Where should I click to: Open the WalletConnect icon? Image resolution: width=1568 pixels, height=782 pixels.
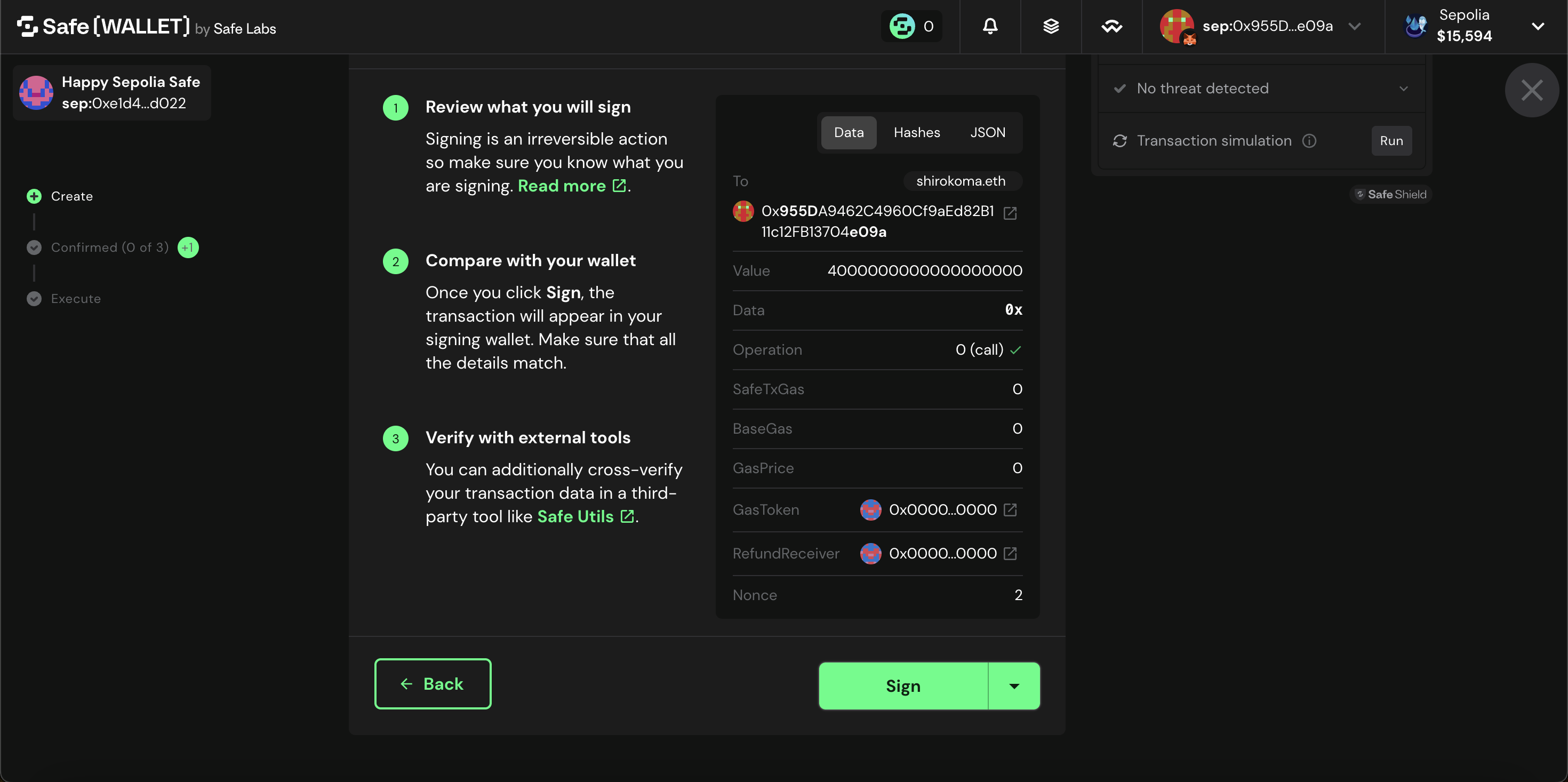pyautogui.click(x=1111, y=26)
